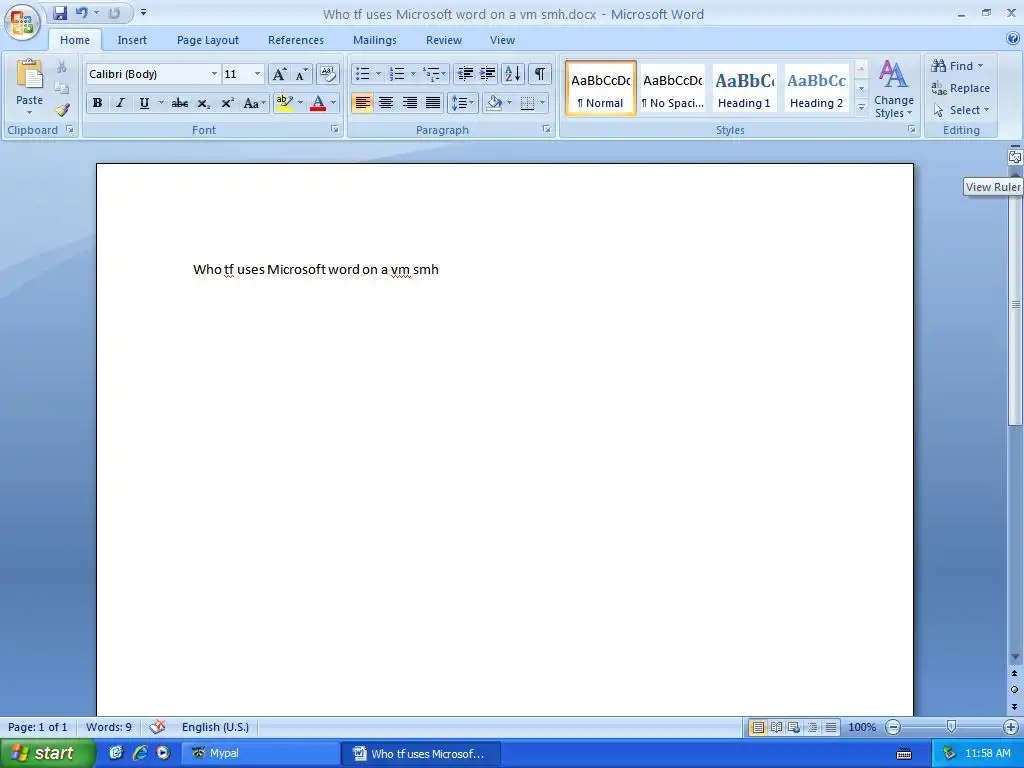Click the zoom slider handle

coord(952,727)
